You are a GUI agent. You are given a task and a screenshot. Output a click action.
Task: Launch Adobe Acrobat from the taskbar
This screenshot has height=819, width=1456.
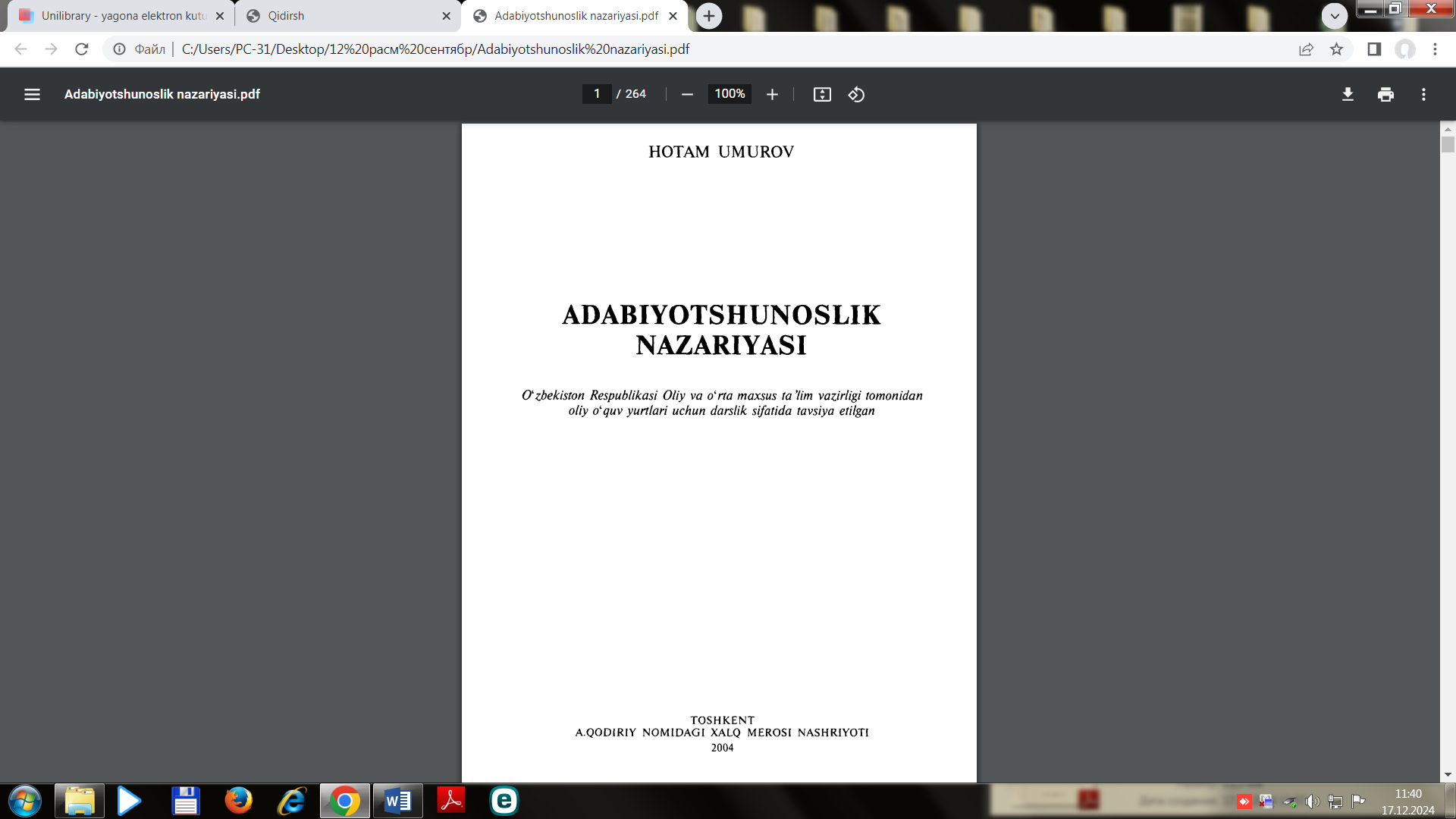pyautogui.click(x=451, y=801)
